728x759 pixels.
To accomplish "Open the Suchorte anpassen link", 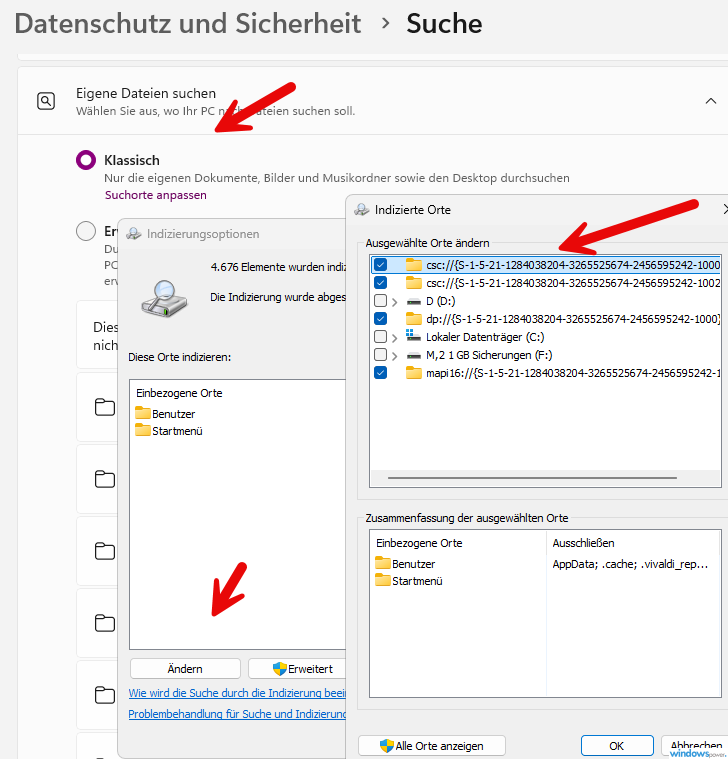I will (156, 195).
